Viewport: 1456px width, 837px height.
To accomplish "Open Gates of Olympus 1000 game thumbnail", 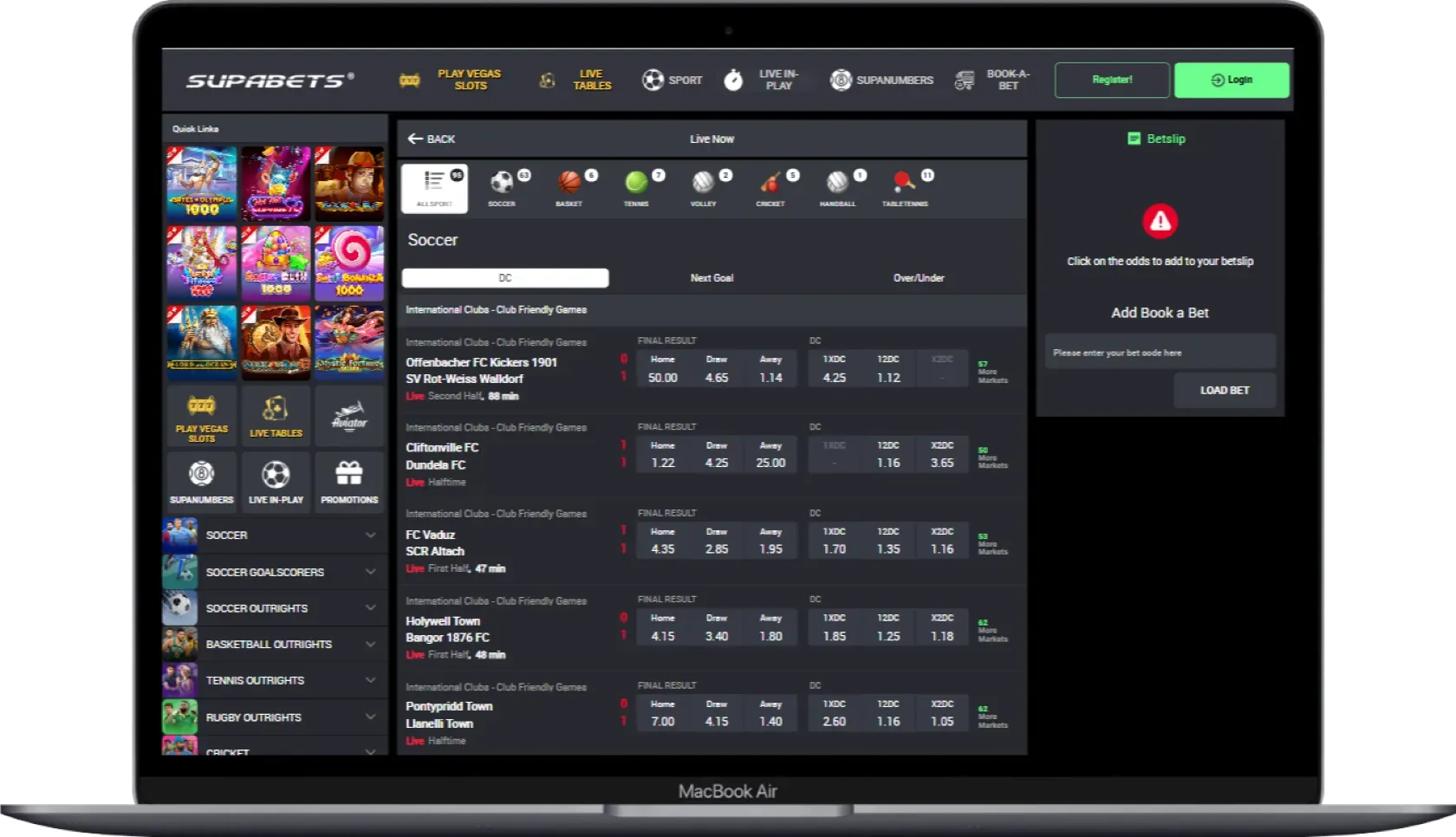I will click(x=202, y=183).
